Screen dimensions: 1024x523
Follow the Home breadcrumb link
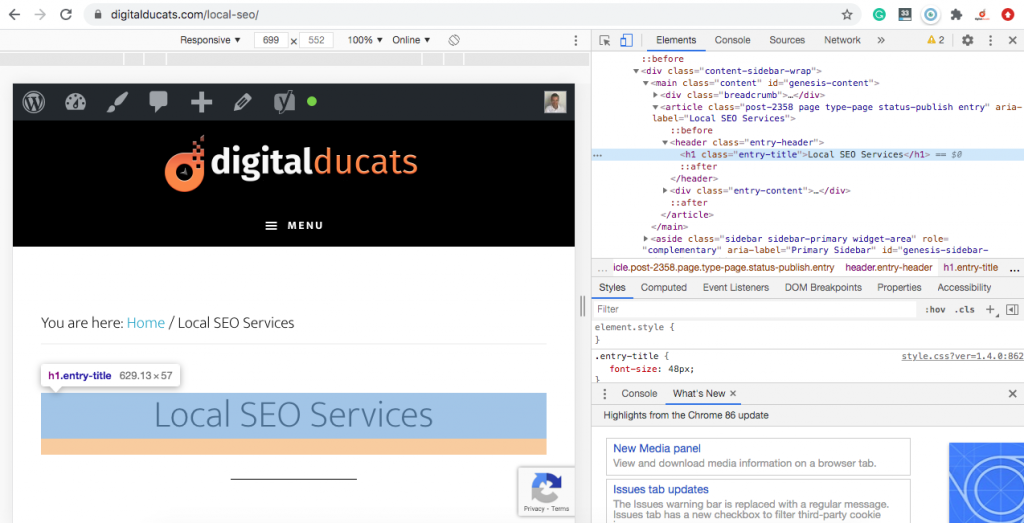coord(146,323)
